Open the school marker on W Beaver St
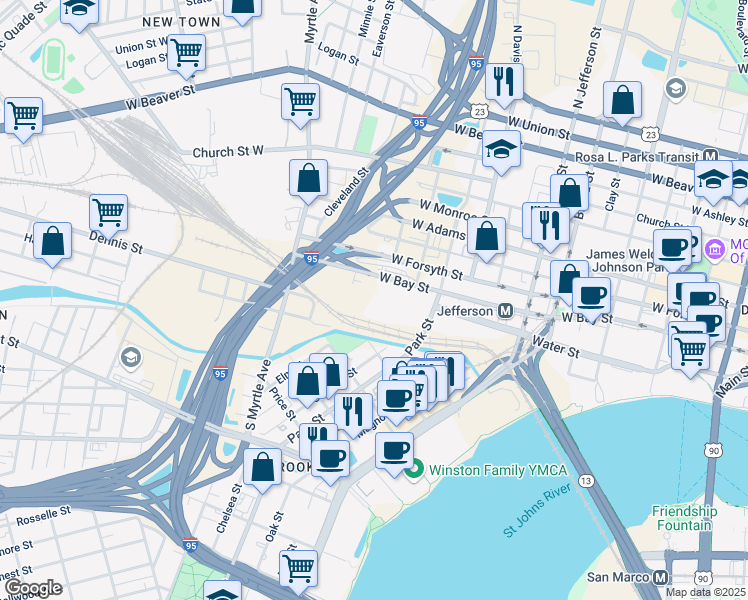The image size is (748, 600). coord(501,150)
